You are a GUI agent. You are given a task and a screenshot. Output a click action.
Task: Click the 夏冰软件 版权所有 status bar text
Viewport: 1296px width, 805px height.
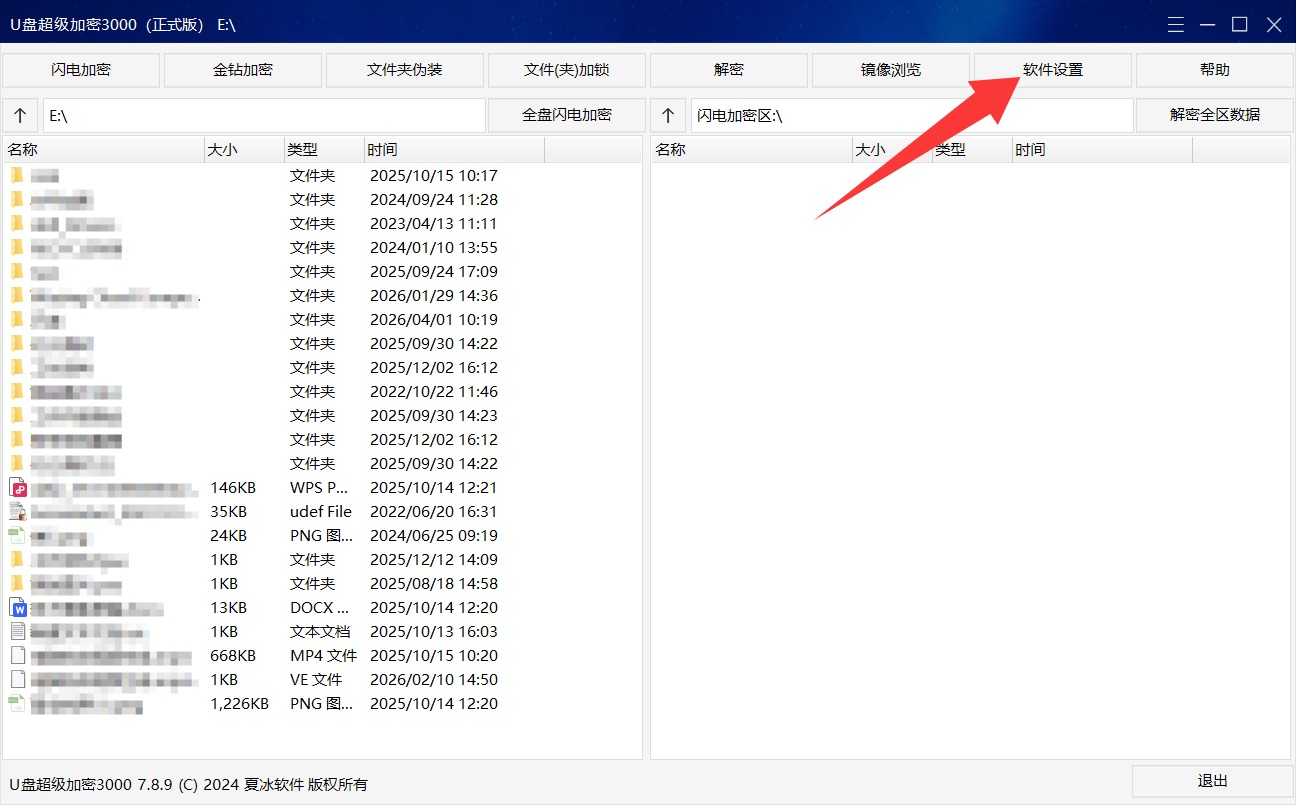(306, 785)
